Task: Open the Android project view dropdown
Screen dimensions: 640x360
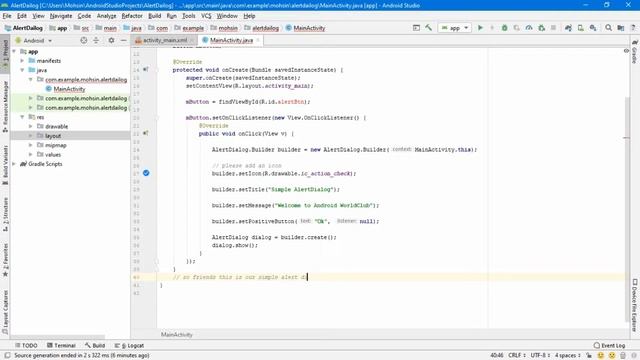Action: pyautogui.click(x=34, y=40)
